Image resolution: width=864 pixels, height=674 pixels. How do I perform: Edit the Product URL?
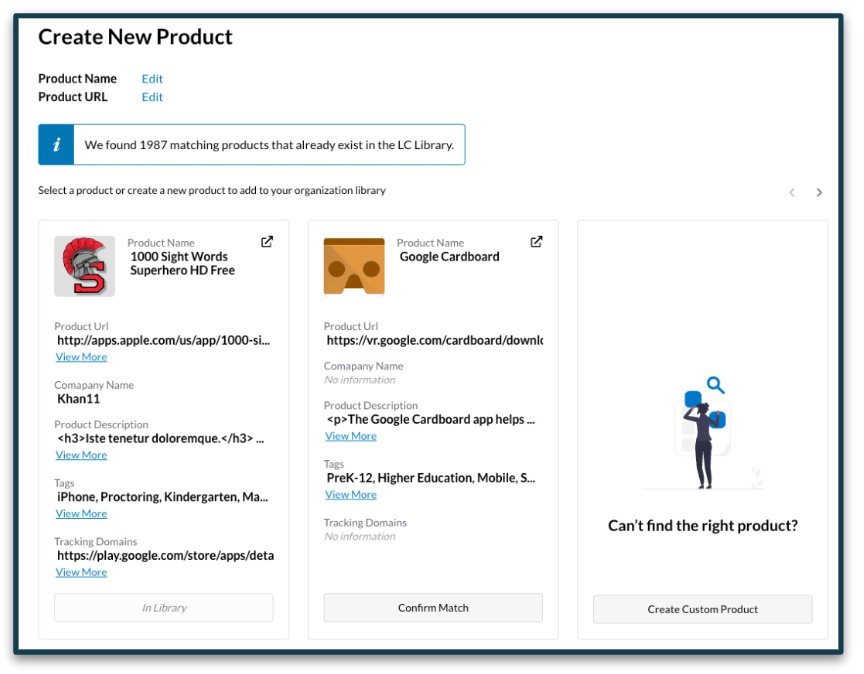152,97
